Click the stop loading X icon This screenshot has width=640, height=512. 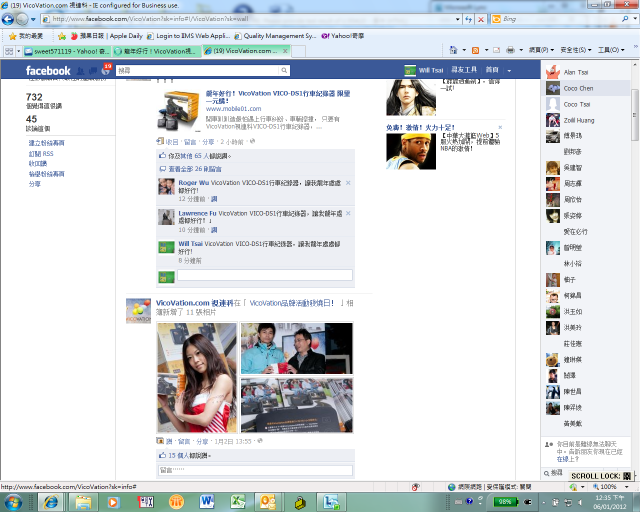pos(481,19)
